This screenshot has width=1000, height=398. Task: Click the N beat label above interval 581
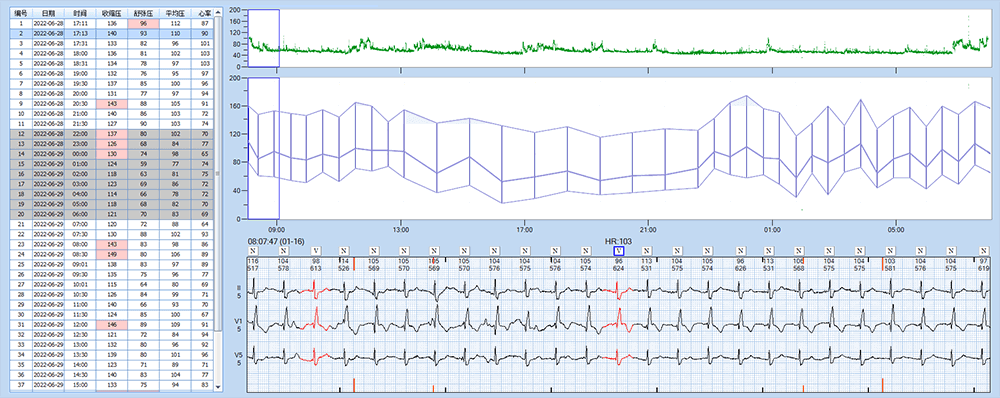point(891,251)
